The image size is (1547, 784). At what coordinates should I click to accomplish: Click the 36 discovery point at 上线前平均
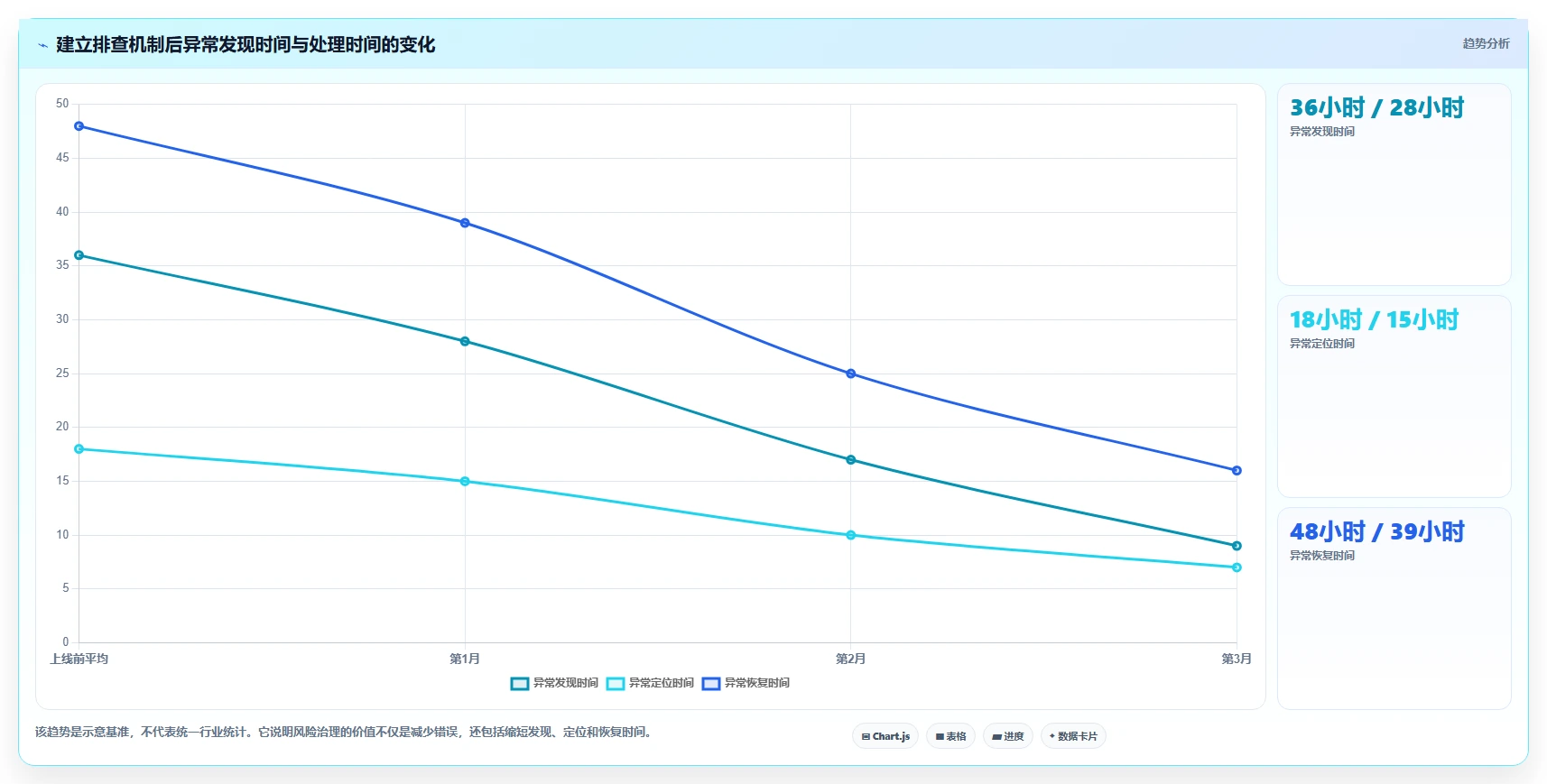[x=79, y=255]
